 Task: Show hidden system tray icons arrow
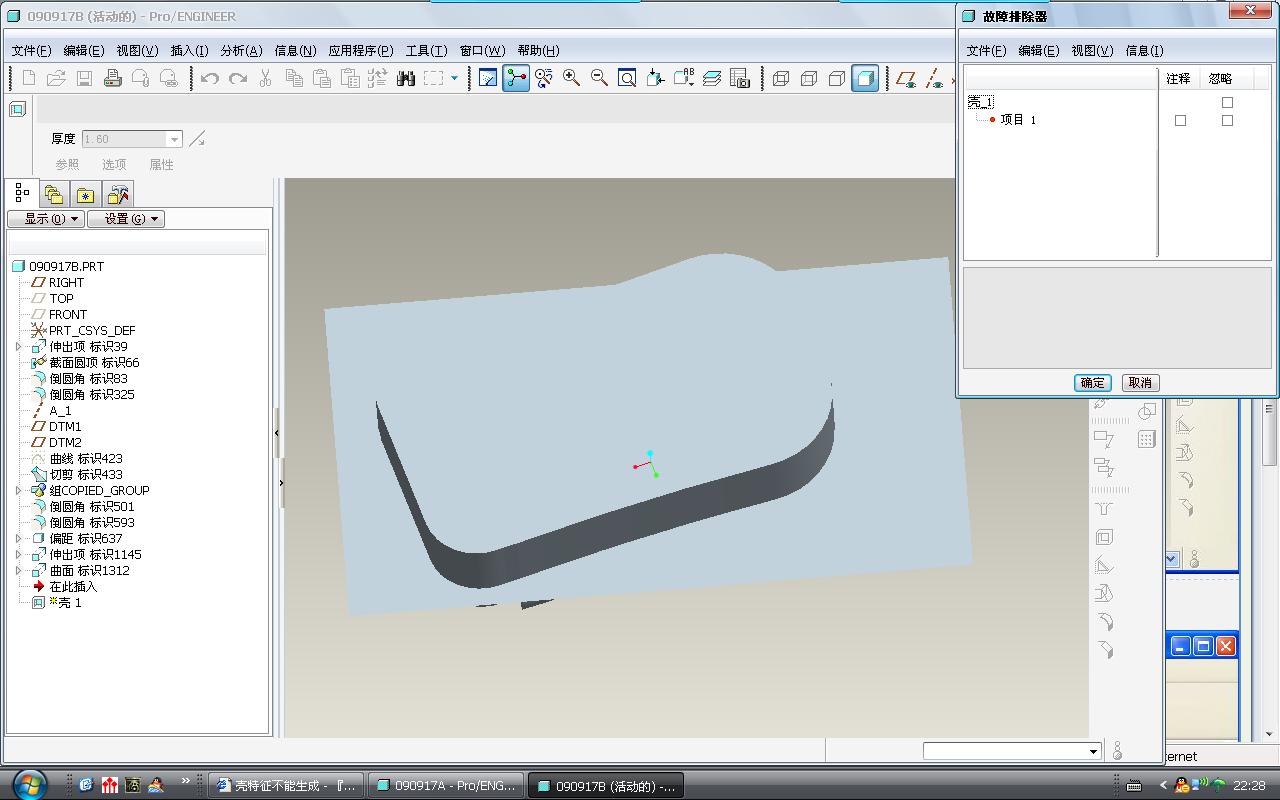tap(1163, 785)
